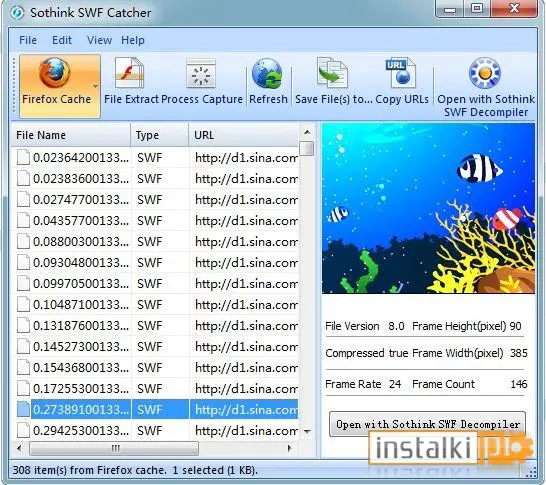Click Save File(s) to... icon
546x485 pixels.
[x=333, y=73]
